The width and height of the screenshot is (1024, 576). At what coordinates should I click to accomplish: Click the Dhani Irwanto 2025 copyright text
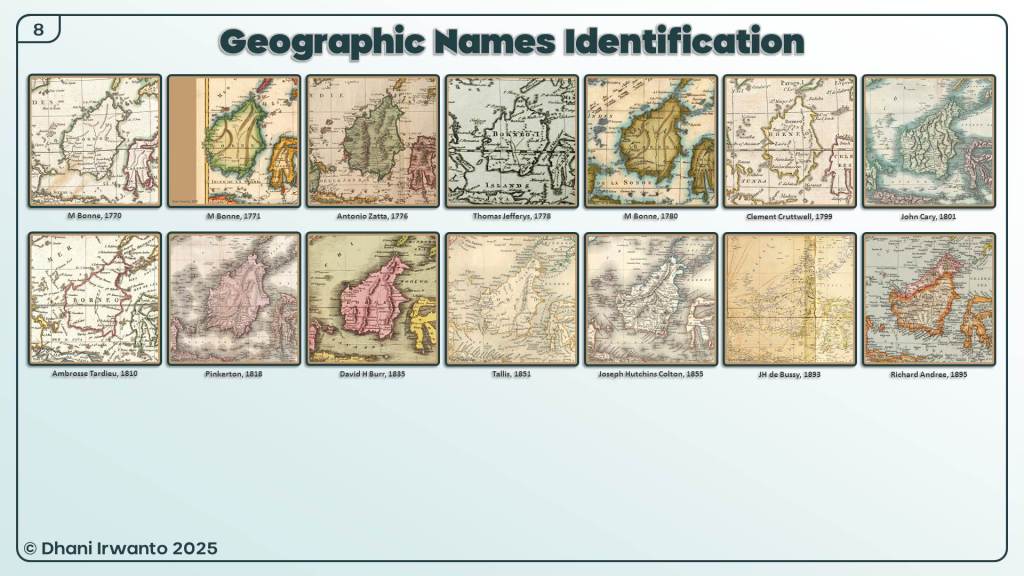[120, 548]
